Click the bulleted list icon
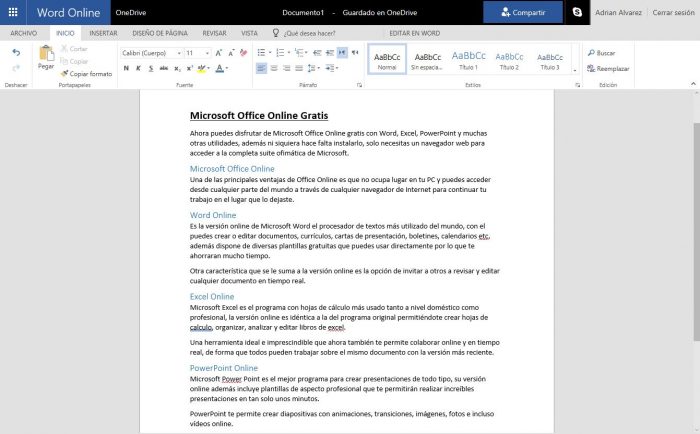700x434 pixels. pos(261,53)
